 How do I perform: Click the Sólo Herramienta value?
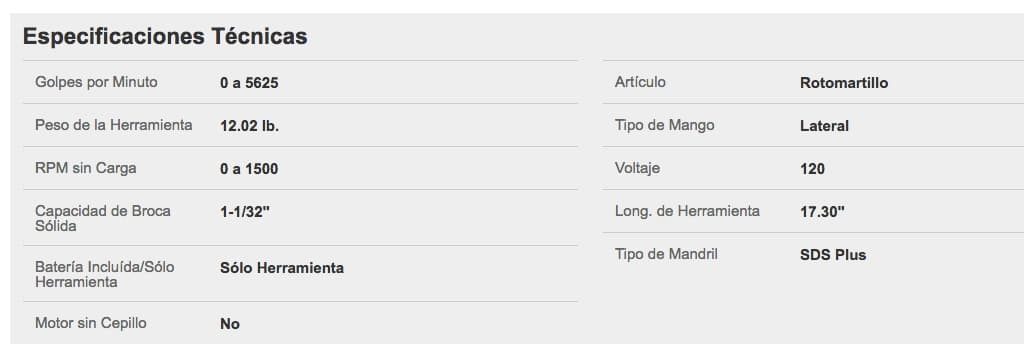(282, 268)
